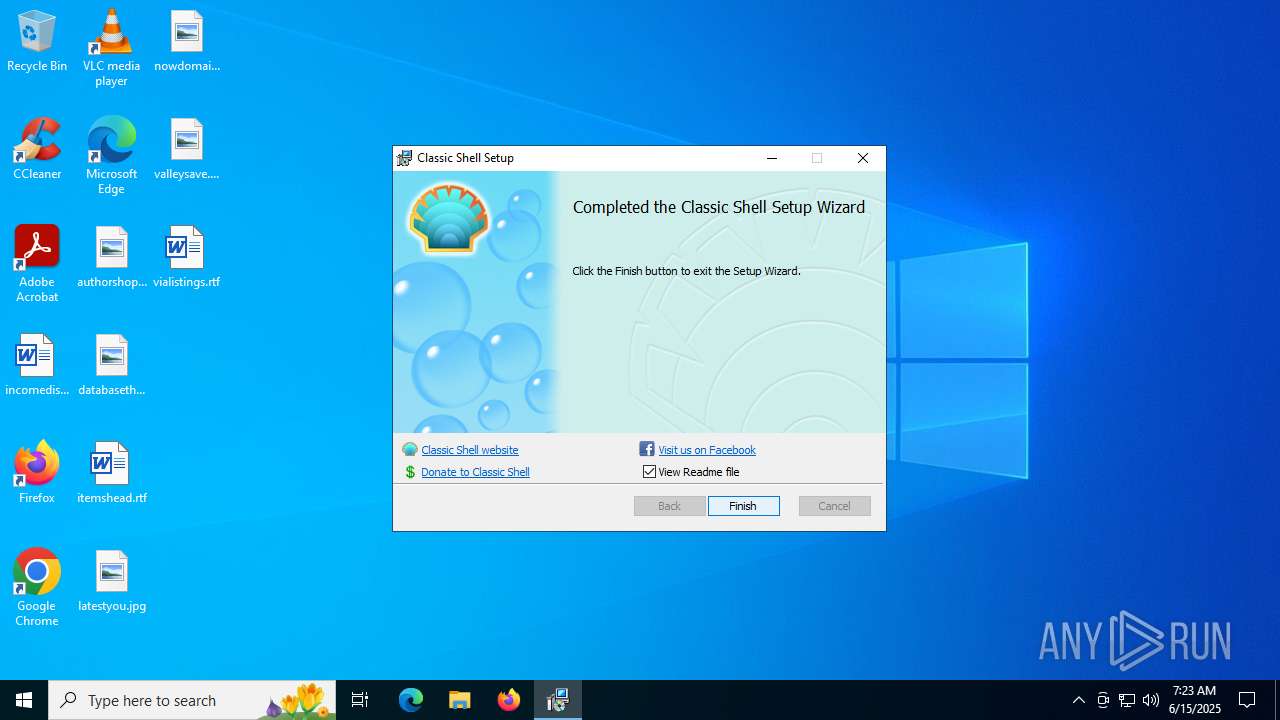Viewport: 1280px width, 720px height.
Task: Click the Classic Shell Setup taskbar item
Action: pos(558,700)
